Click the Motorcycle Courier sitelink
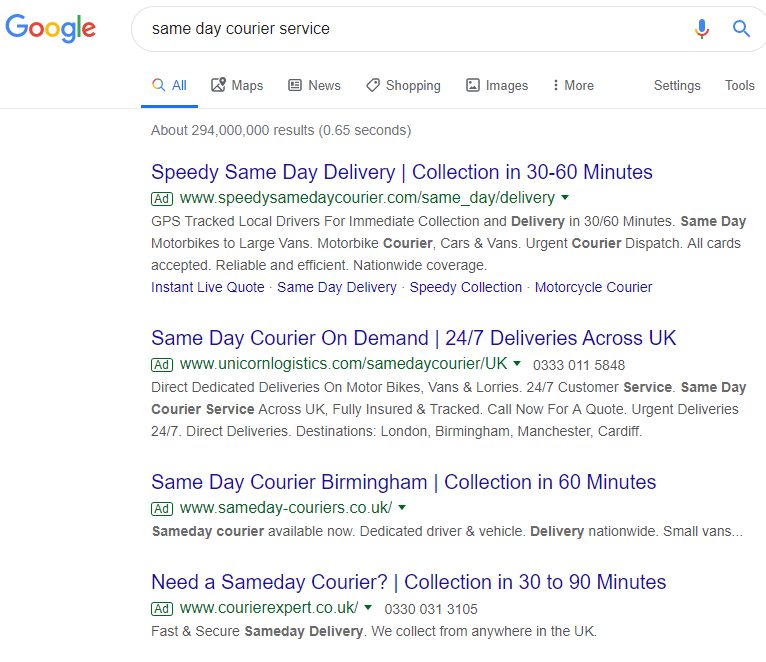The height and width of the screenshot is (662, 766). click(x=593, y=287)
